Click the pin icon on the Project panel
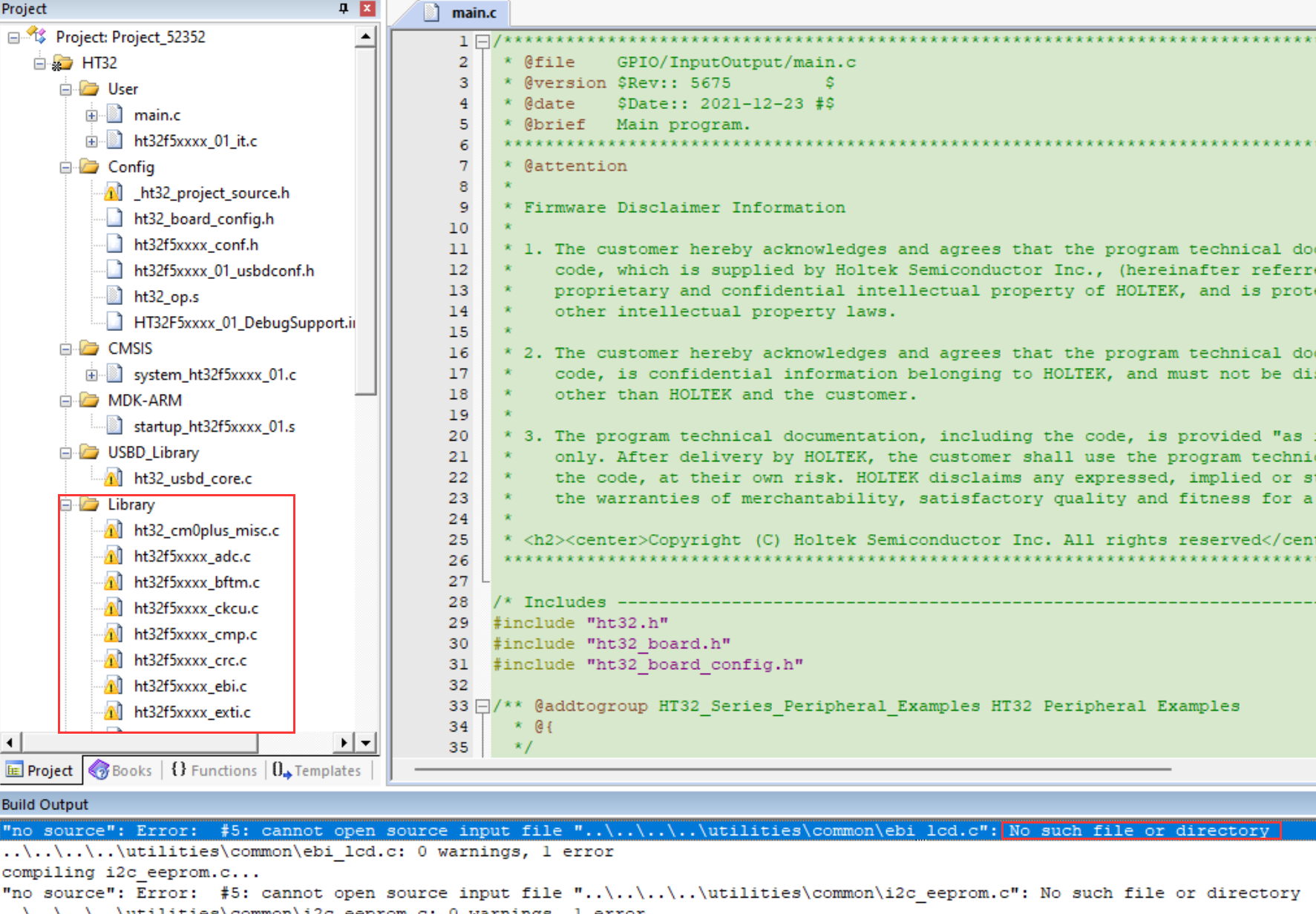This screenshot has height=914, width=1316. (342, 8)
